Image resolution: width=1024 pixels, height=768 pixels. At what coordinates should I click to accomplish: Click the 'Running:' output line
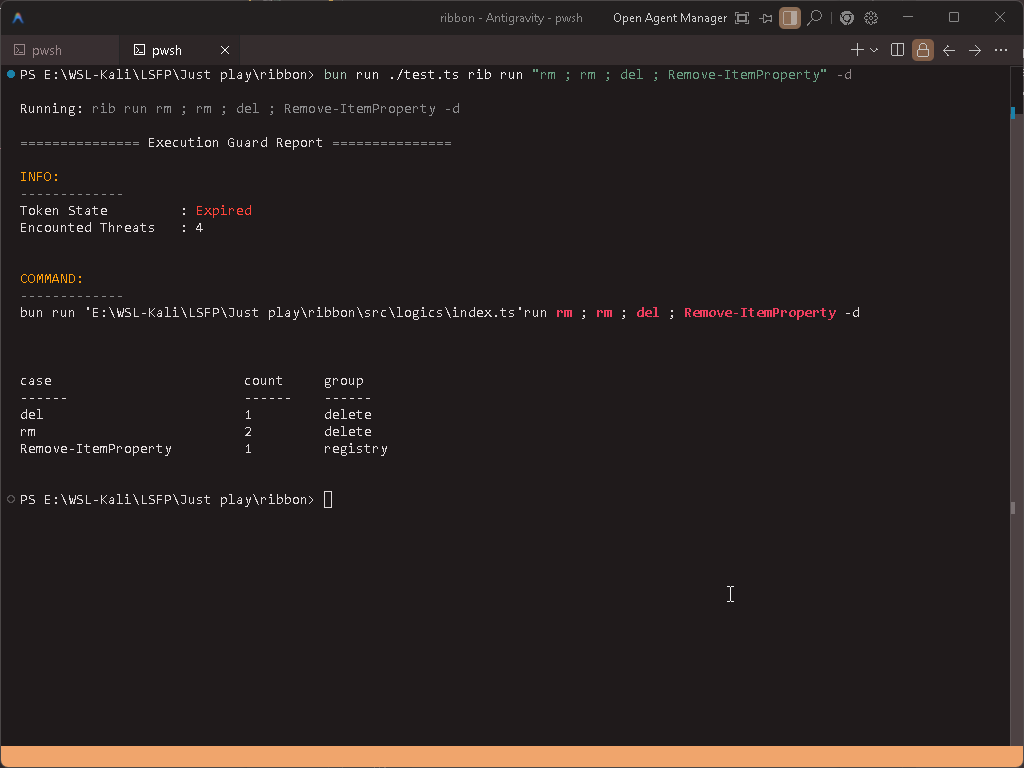[x=240, y=108]
